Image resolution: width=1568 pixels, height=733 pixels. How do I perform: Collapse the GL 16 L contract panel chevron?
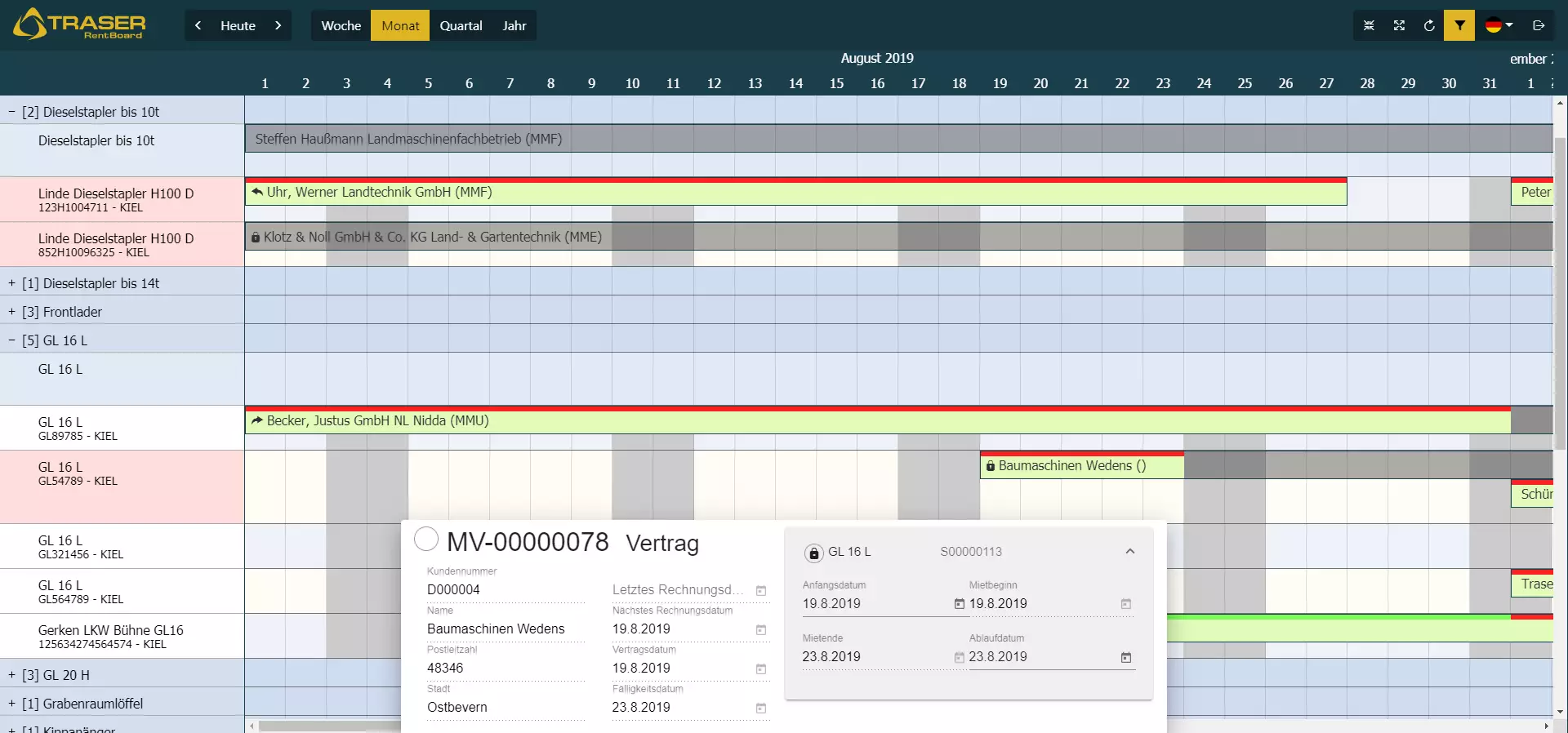point(1130,552)
